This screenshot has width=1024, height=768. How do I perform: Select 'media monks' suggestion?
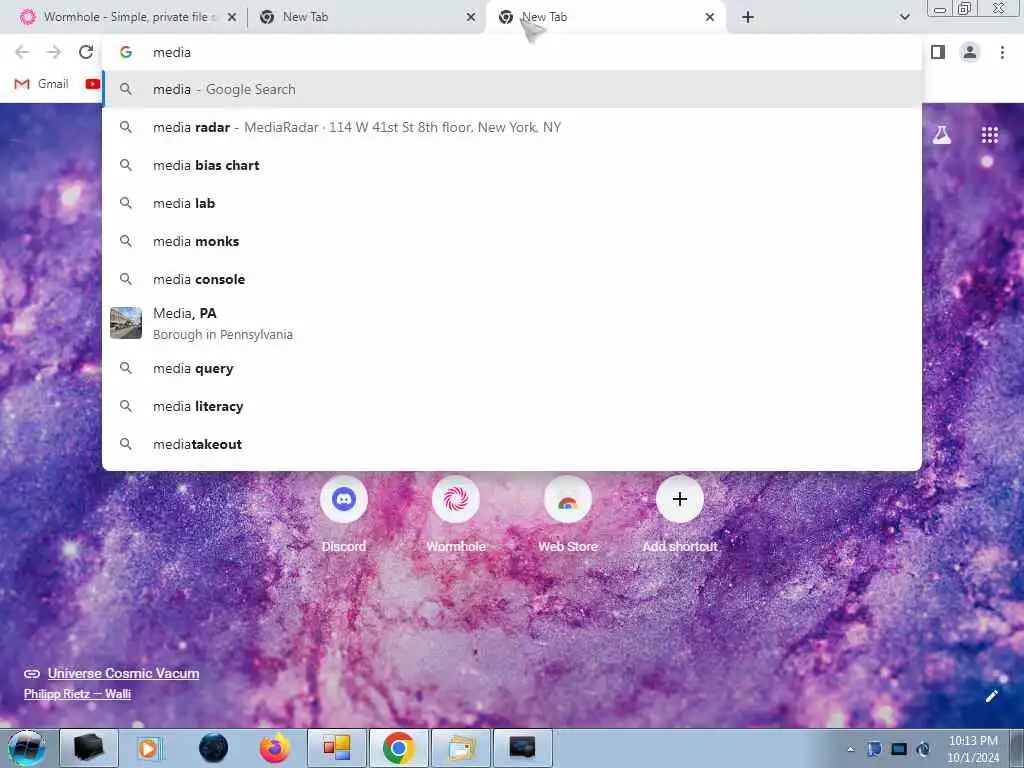(x=512, y=241)
